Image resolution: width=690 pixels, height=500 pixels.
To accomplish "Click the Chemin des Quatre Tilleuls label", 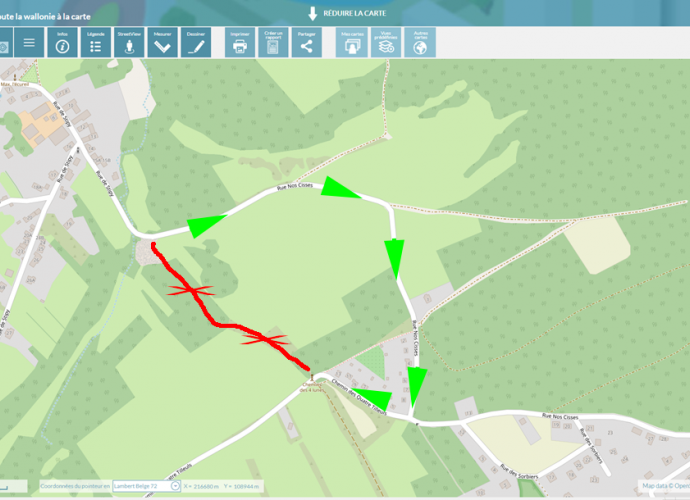I will (359, 397).
